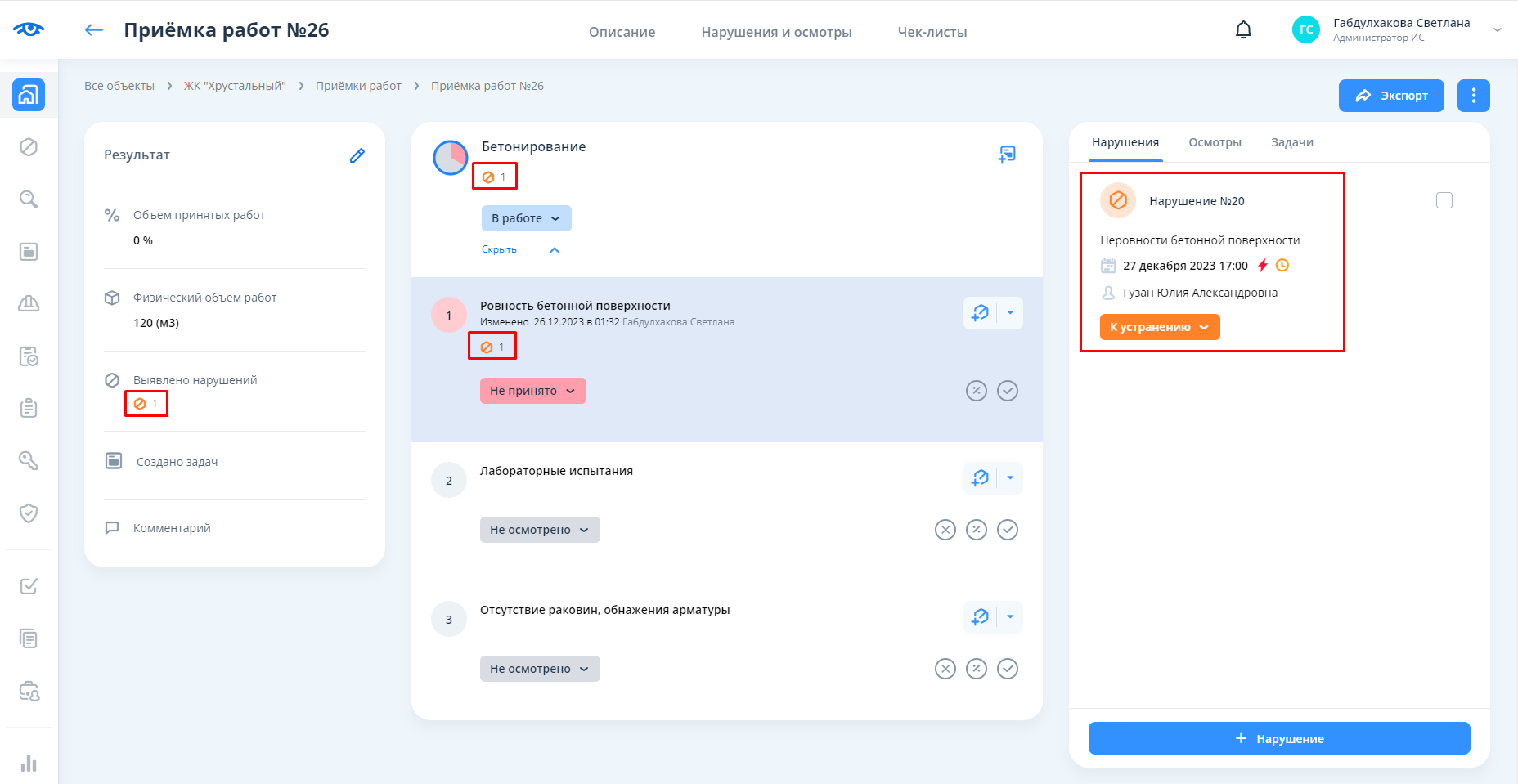Add violation icon for Лабораторные испытания

pyautogui.click(x=980, y=478)
